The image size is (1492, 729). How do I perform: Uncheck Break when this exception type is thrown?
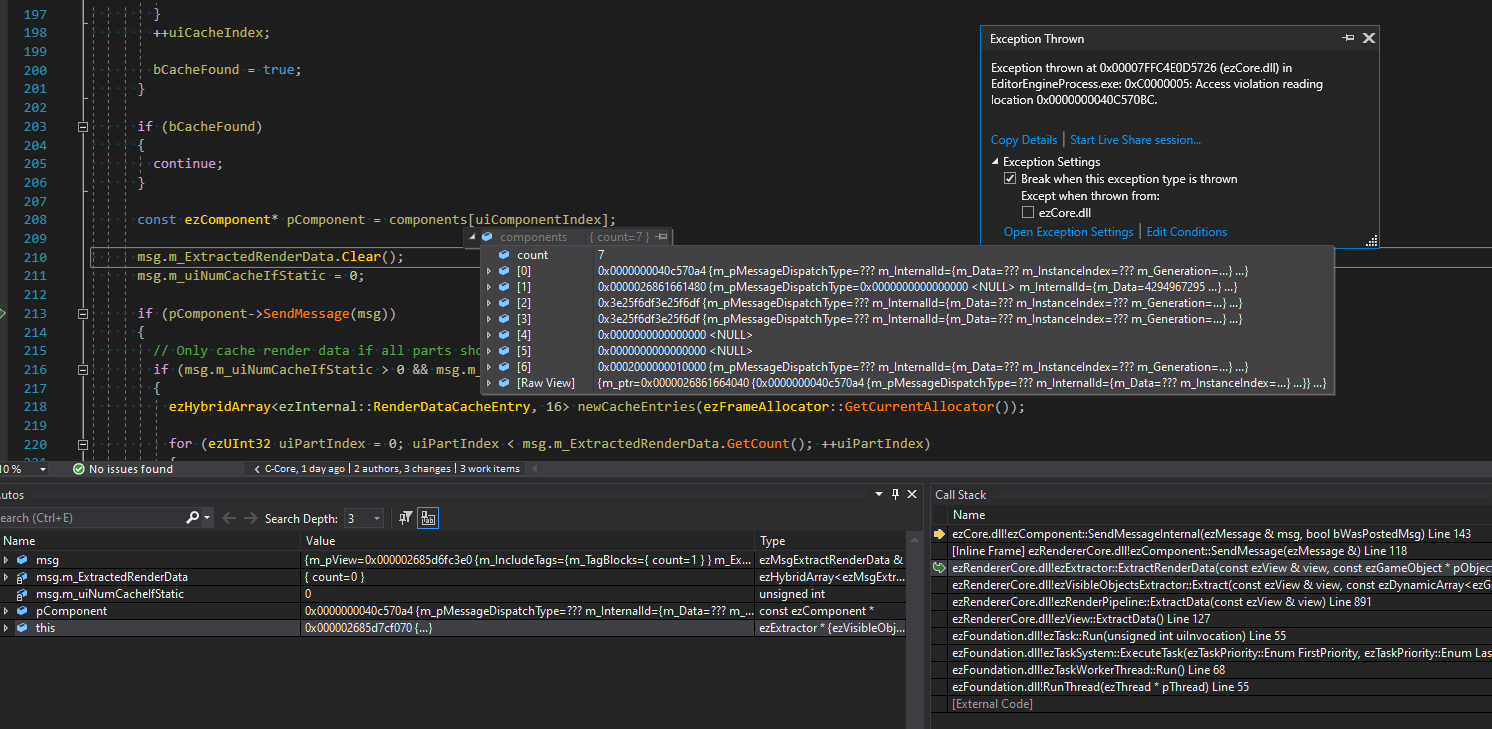1010,178
